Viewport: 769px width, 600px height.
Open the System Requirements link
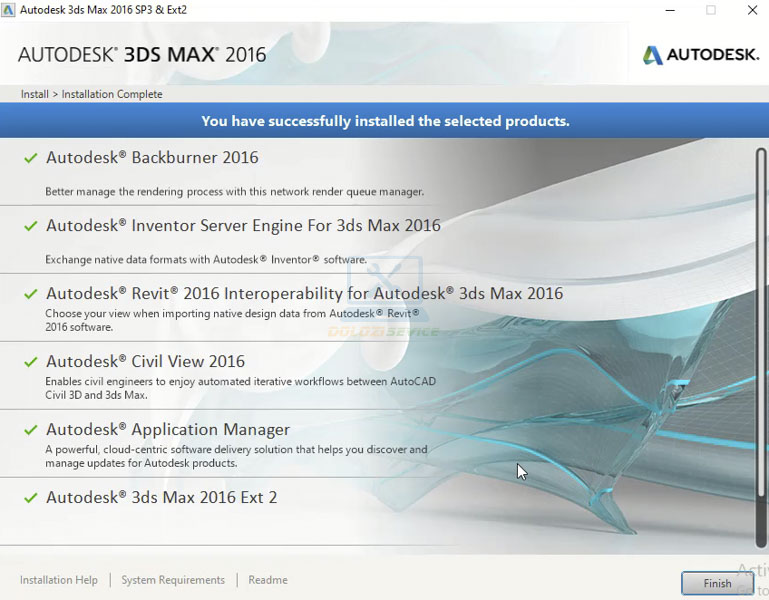173,580
